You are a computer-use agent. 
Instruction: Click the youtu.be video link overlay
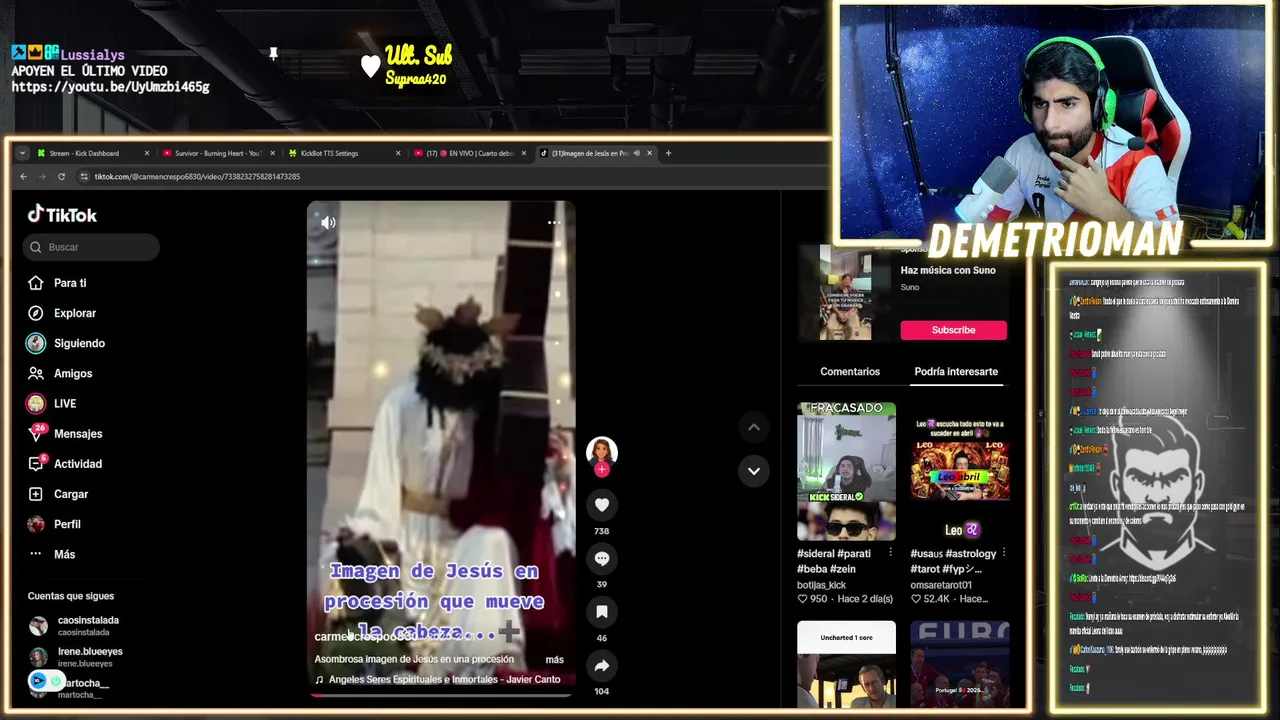110,87
